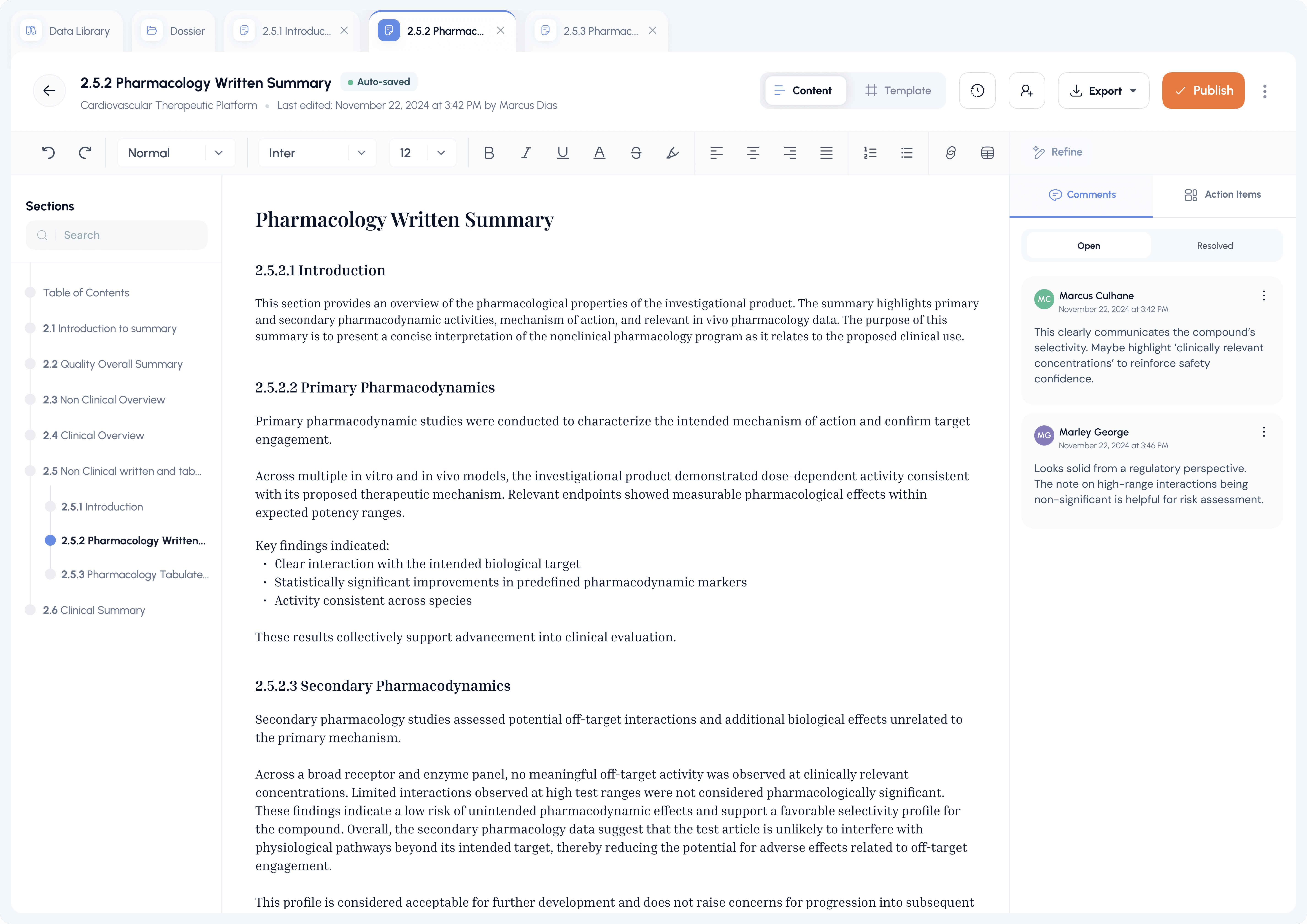
Task: Click the Publish button
Action: pos(1203,91)
